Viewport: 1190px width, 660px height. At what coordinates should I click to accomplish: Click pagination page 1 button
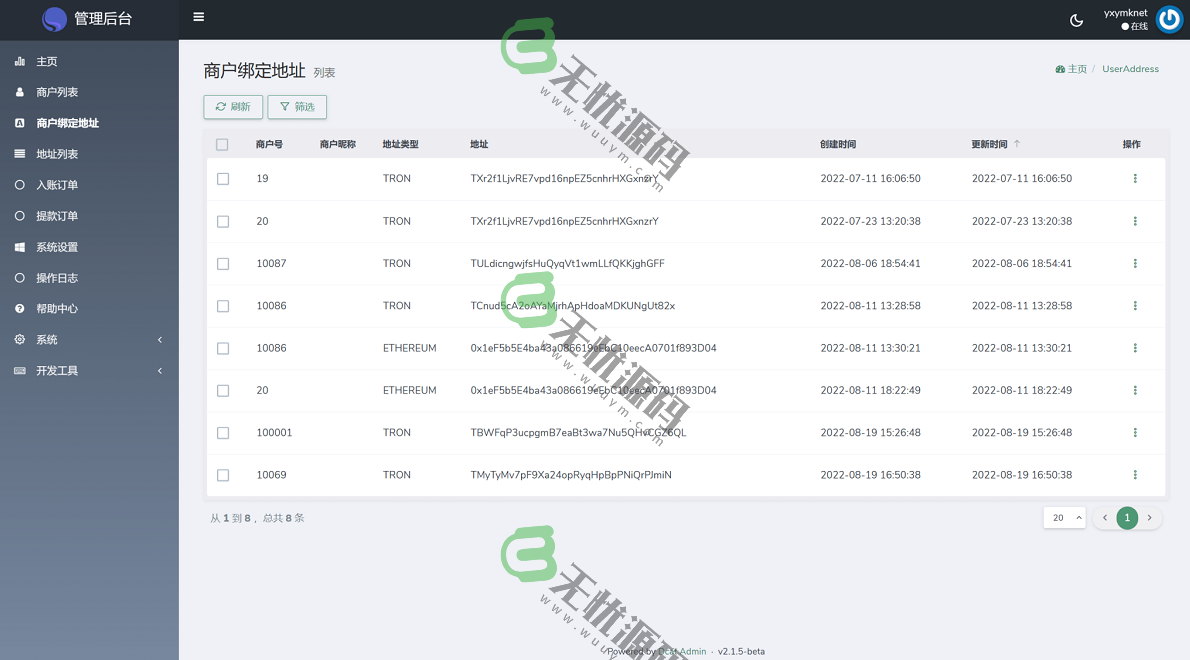pos(1127,518)
